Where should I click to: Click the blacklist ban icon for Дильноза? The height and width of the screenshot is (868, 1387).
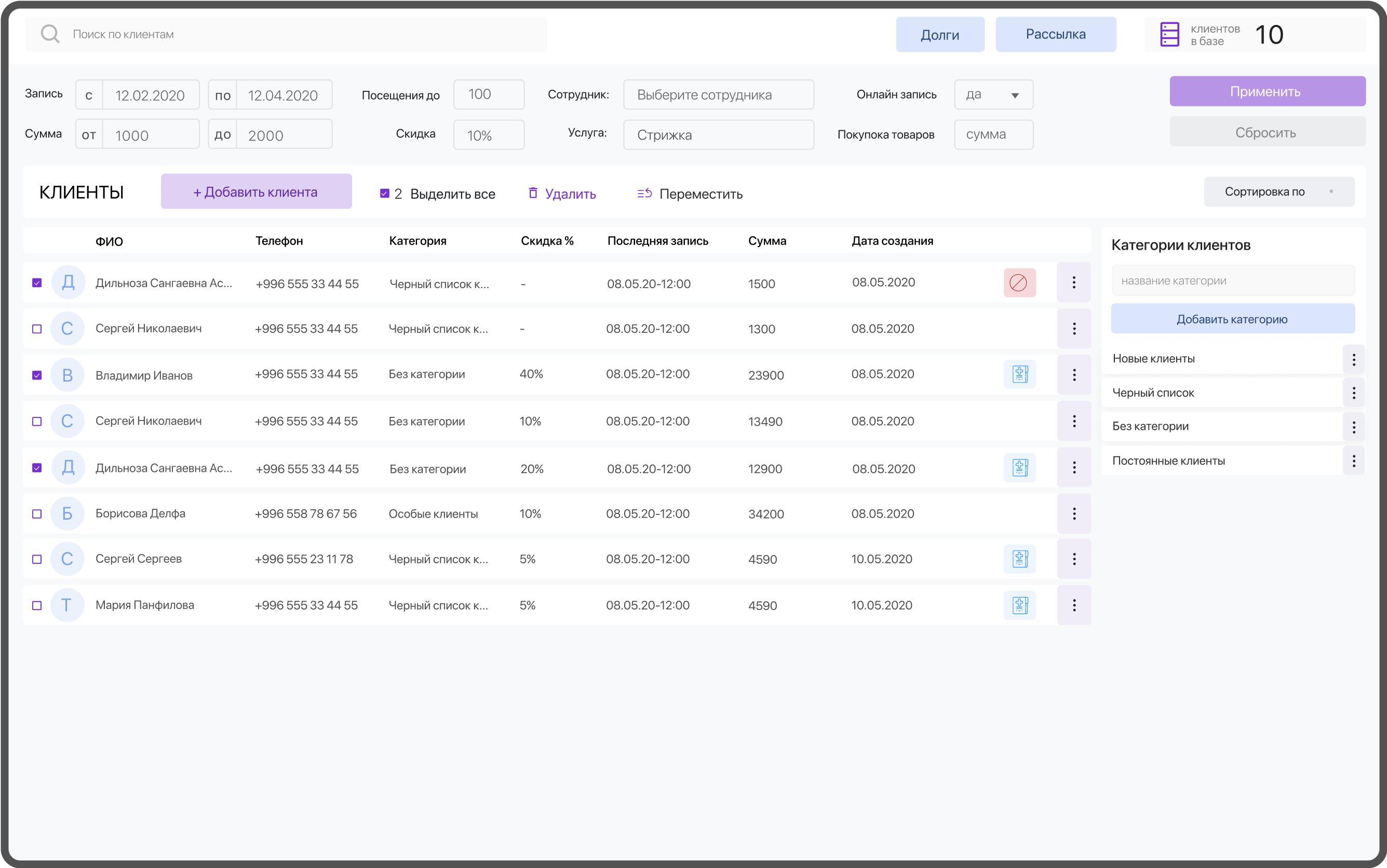tap(1019, 282)
